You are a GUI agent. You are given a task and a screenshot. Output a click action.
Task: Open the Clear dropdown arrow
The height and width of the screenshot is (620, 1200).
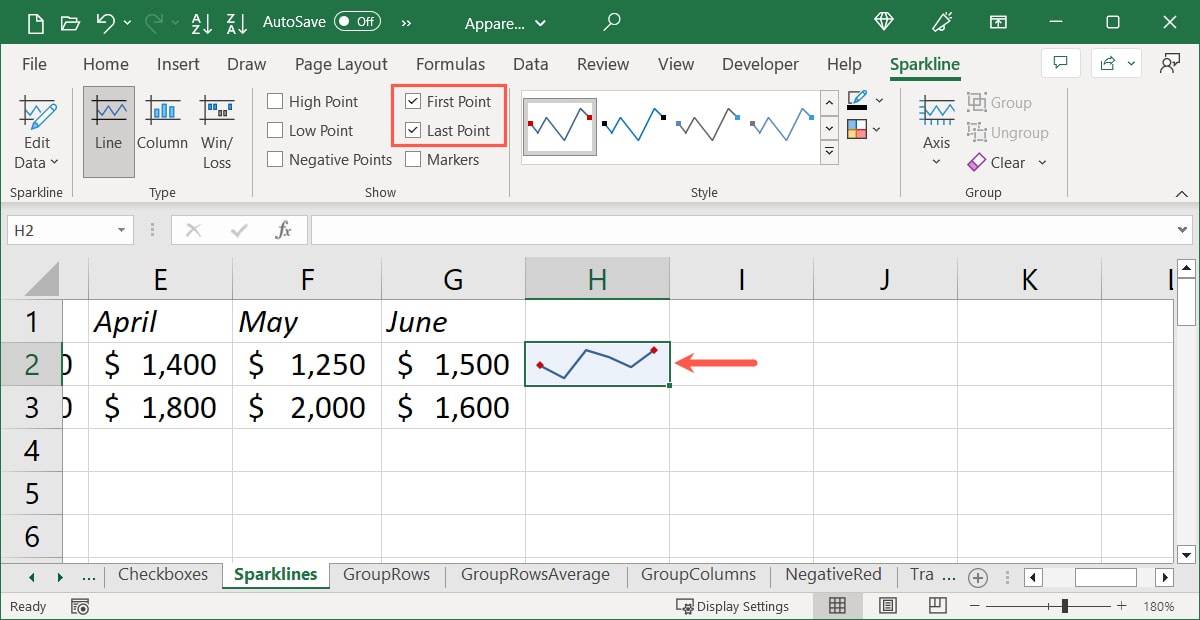tap(1042, 163)
